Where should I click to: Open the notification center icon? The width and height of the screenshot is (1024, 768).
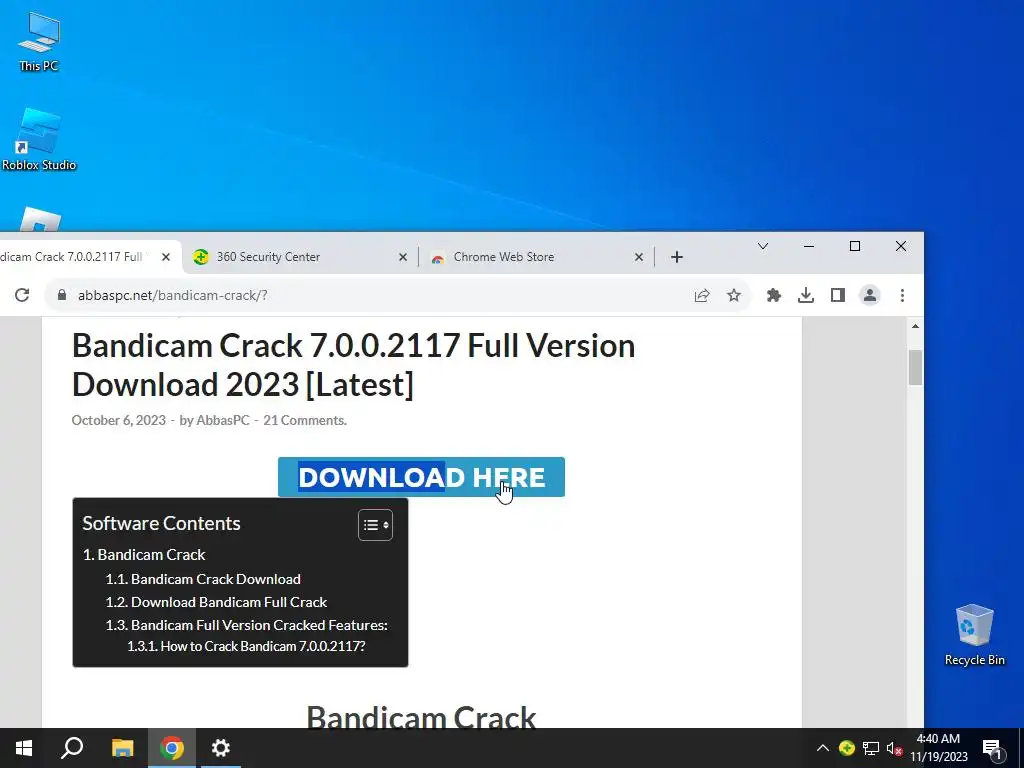(993, 748)
